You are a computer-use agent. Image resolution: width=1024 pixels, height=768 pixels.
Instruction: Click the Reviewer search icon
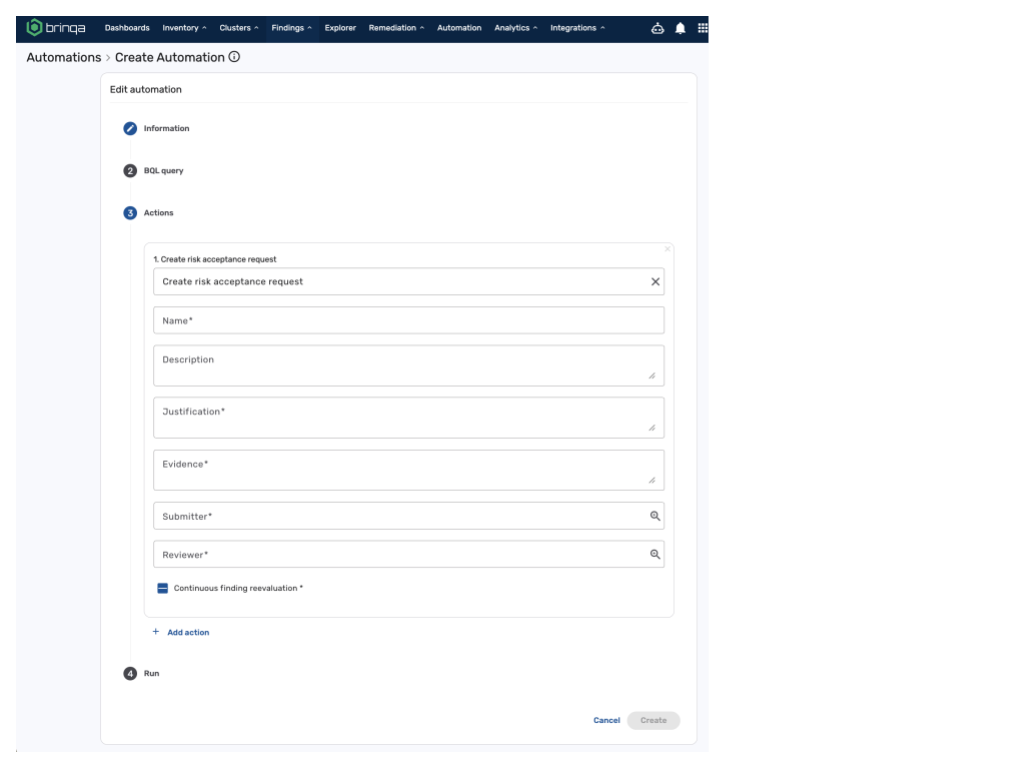coord(655,554)
